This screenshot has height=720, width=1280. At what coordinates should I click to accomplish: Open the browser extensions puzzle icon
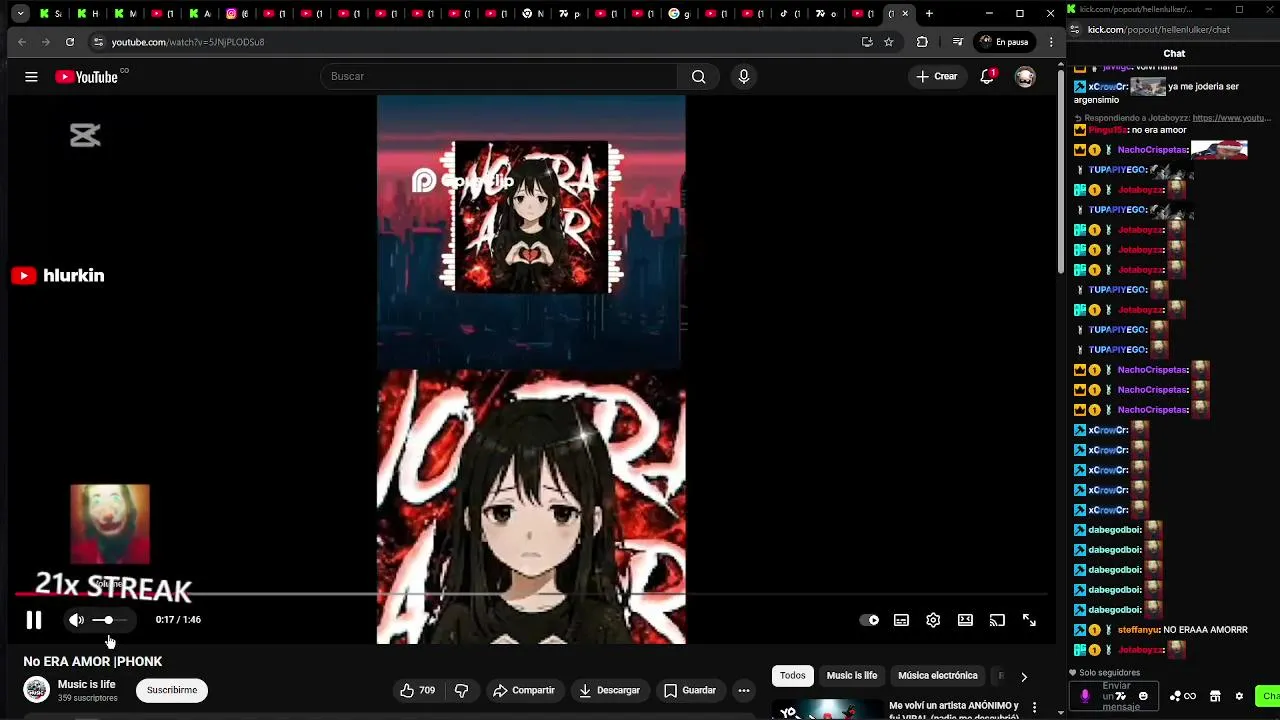922,42
